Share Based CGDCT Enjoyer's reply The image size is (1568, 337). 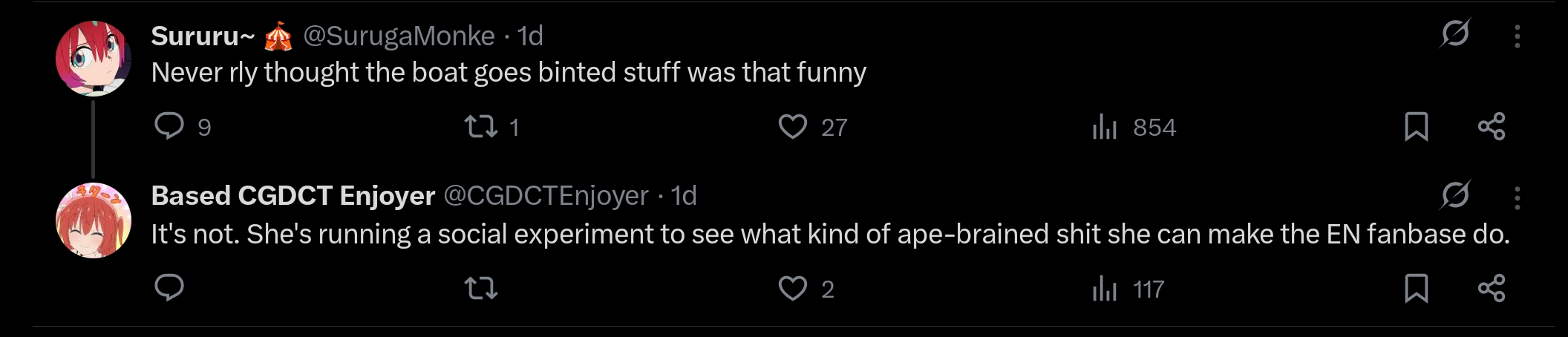tap(1492, 288)
